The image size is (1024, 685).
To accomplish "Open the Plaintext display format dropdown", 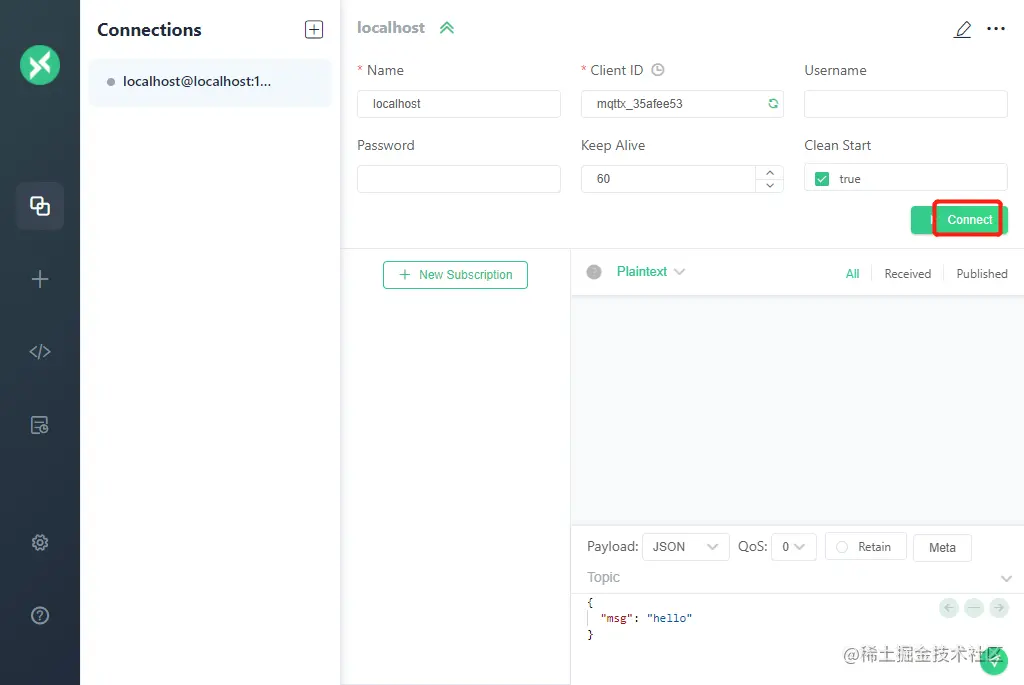I will [x=650, y=272].
